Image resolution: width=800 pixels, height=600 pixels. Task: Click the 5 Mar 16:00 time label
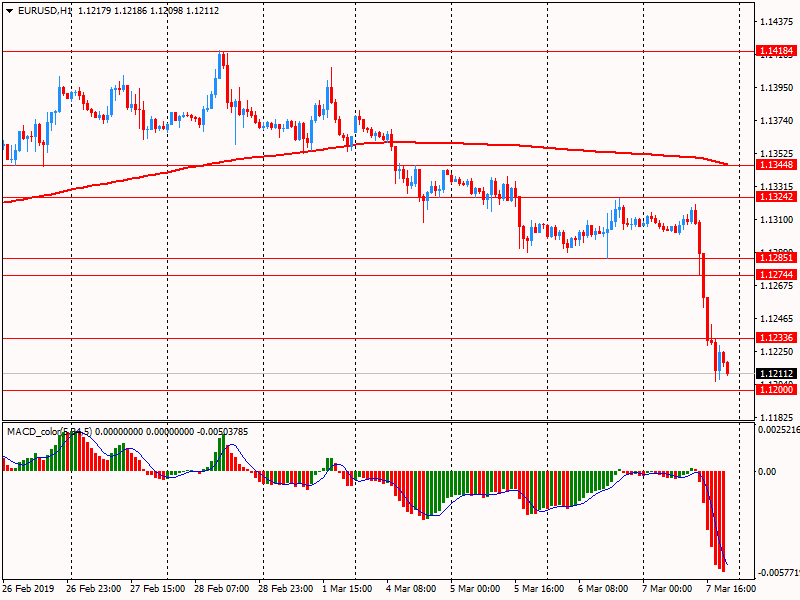click(539, 588)
